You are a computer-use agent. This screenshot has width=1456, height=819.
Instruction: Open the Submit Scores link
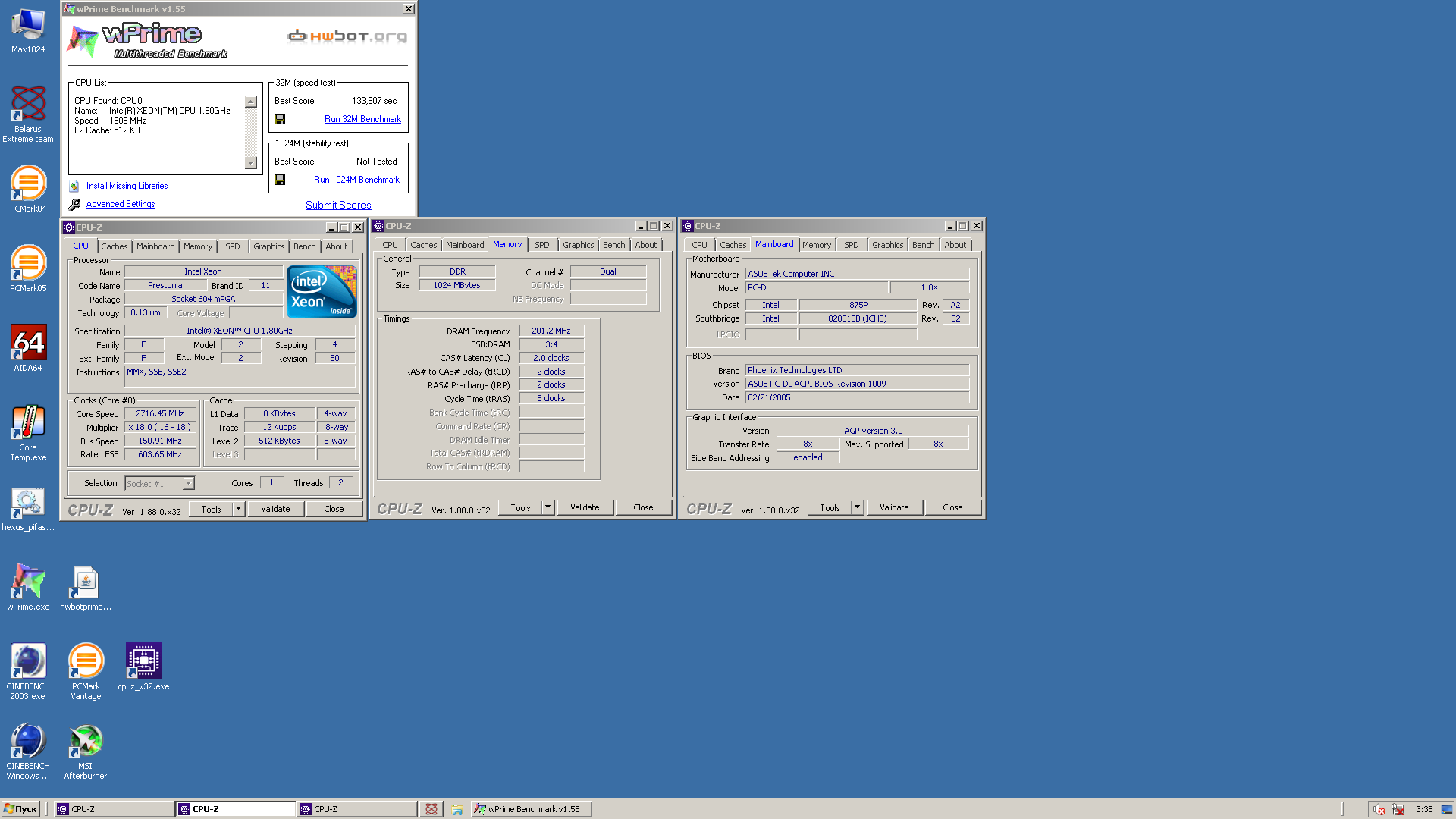point(338,205)
